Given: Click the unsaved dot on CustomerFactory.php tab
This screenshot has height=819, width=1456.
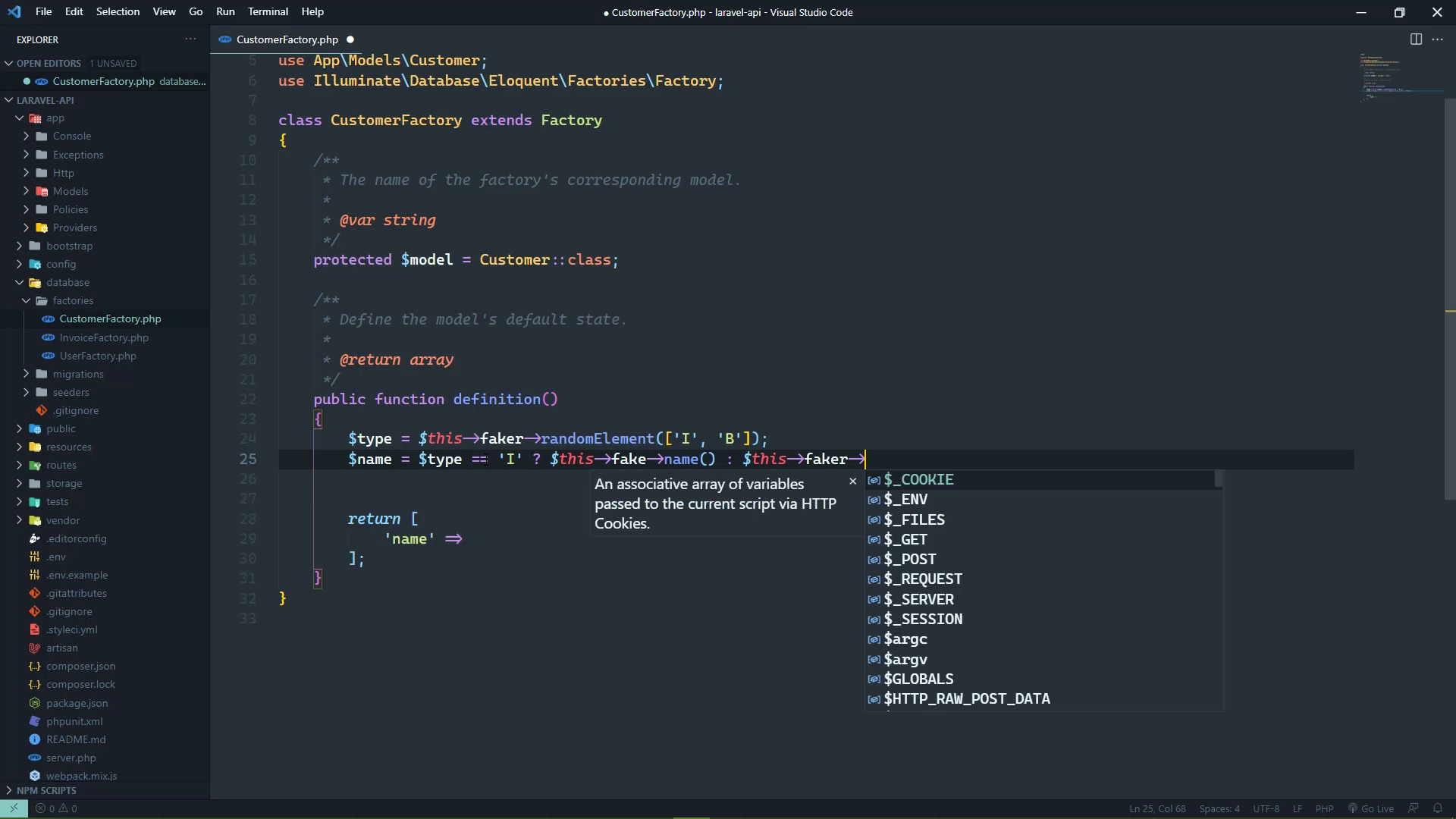Looking at the screenshot, I should (350, 39).
